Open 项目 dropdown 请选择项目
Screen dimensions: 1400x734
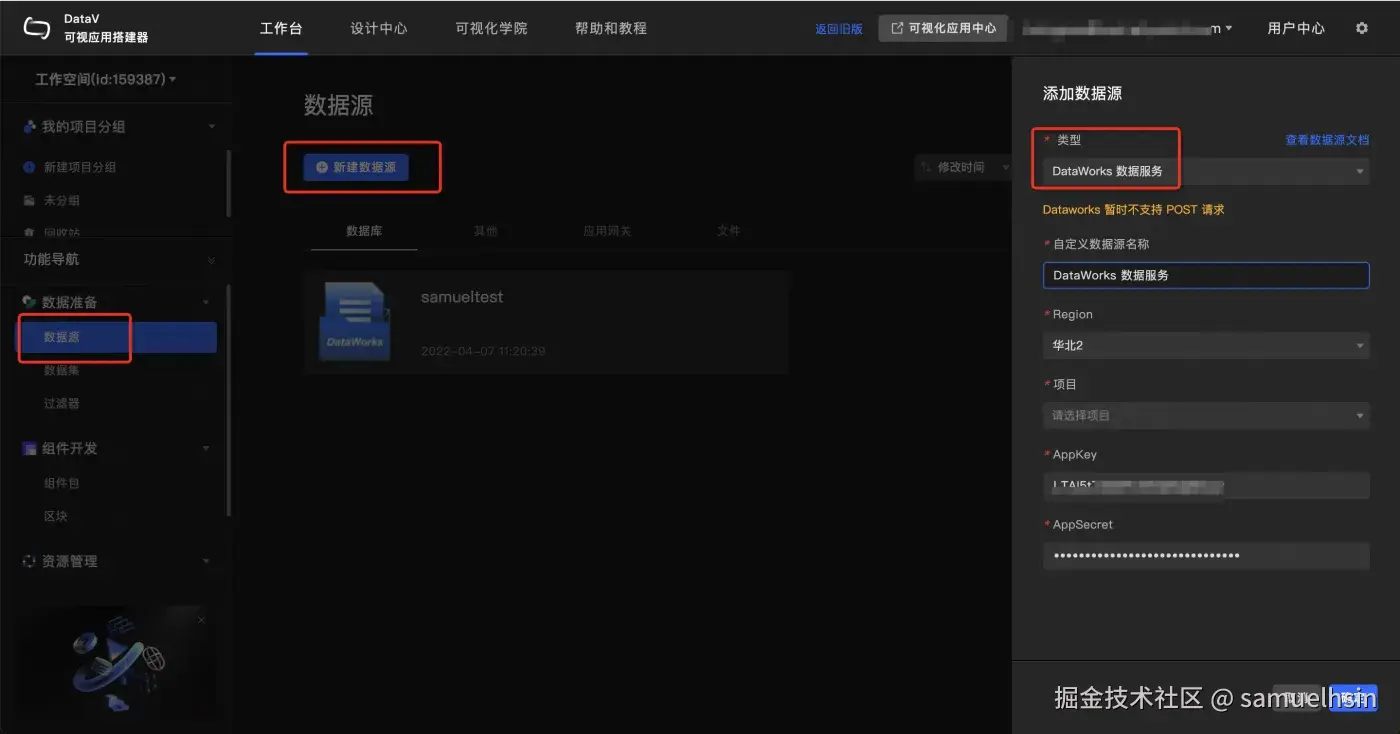(x=1206, y=415)
